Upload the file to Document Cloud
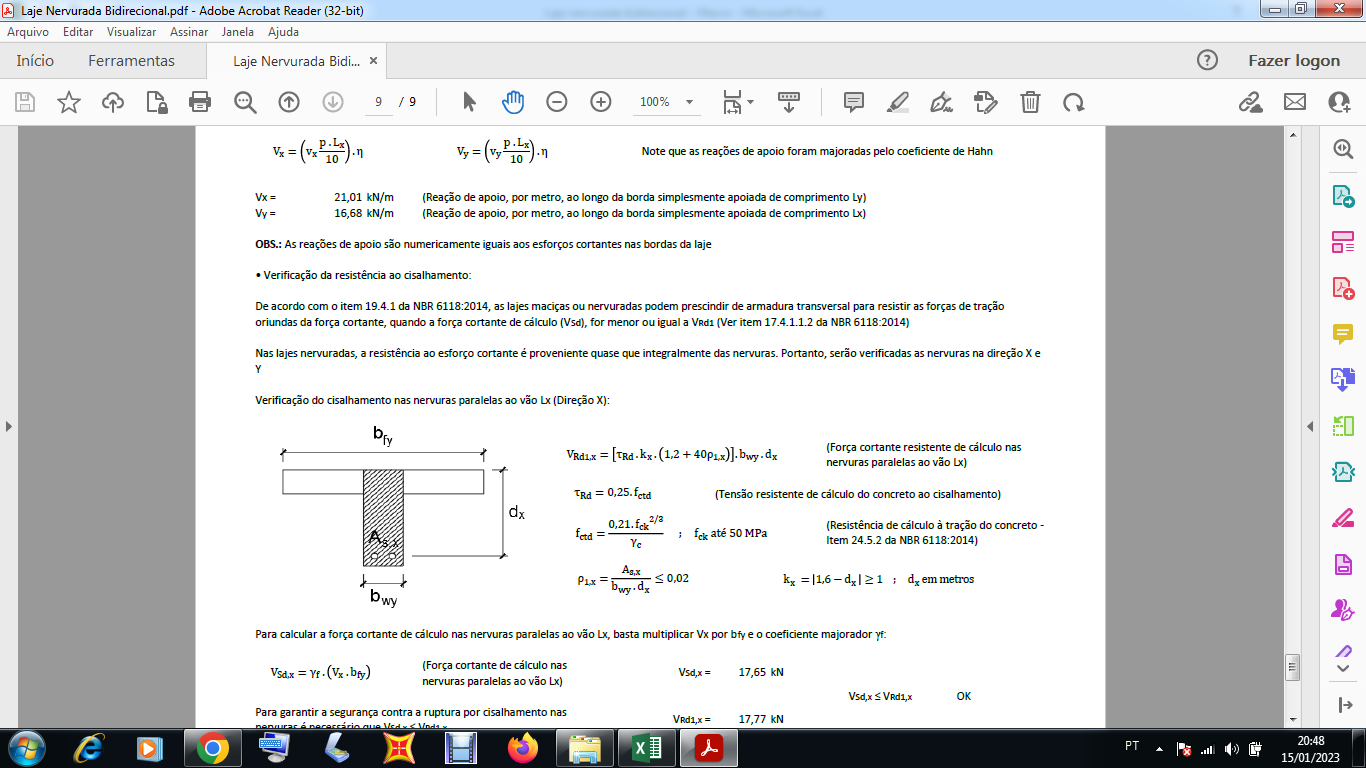 click(113, 102)
